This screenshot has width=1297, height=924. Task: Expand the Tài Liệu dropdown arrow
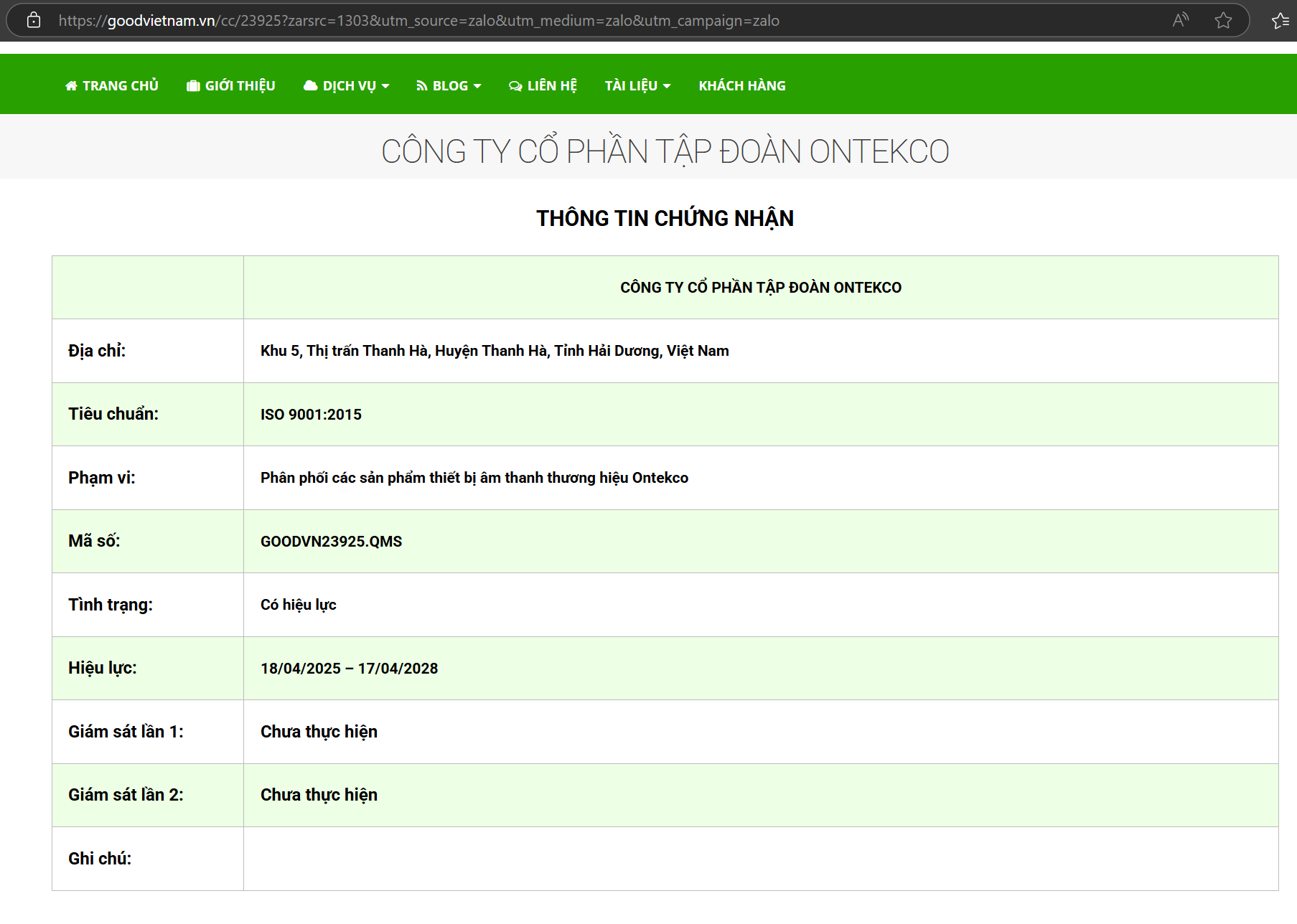667,86
